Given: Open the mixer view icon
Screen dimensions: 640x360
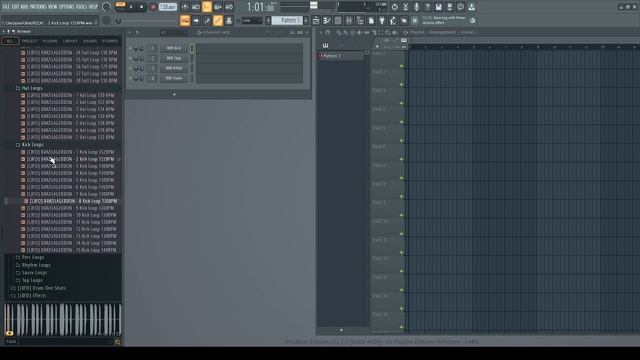Looking at the screenshot, I should pyautogui.click(x=349, y=20).
